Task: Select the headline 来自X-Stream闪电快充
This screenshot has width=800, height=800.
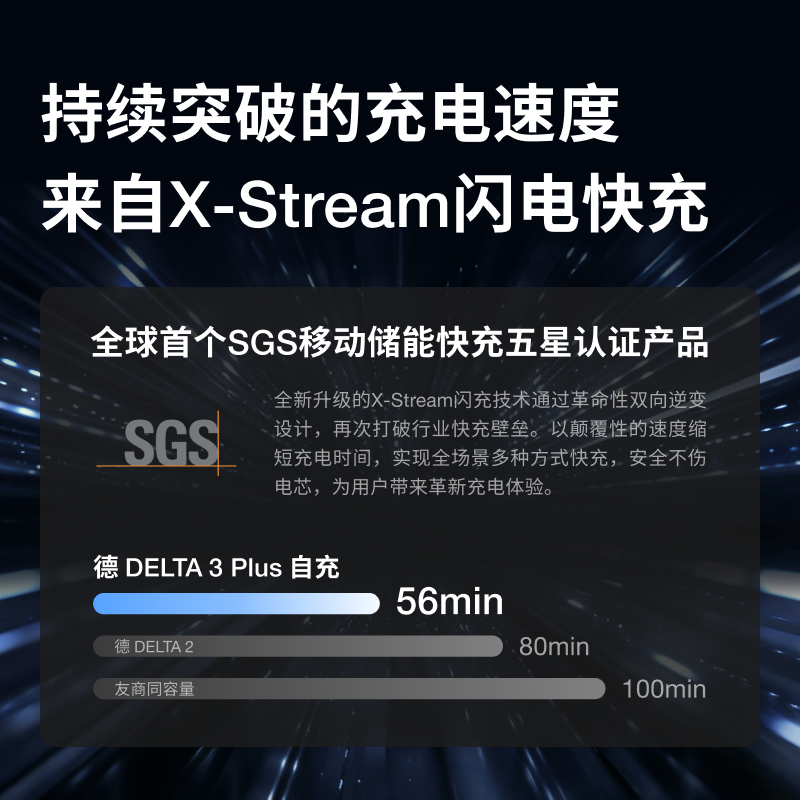Action: tap(374, 202)
